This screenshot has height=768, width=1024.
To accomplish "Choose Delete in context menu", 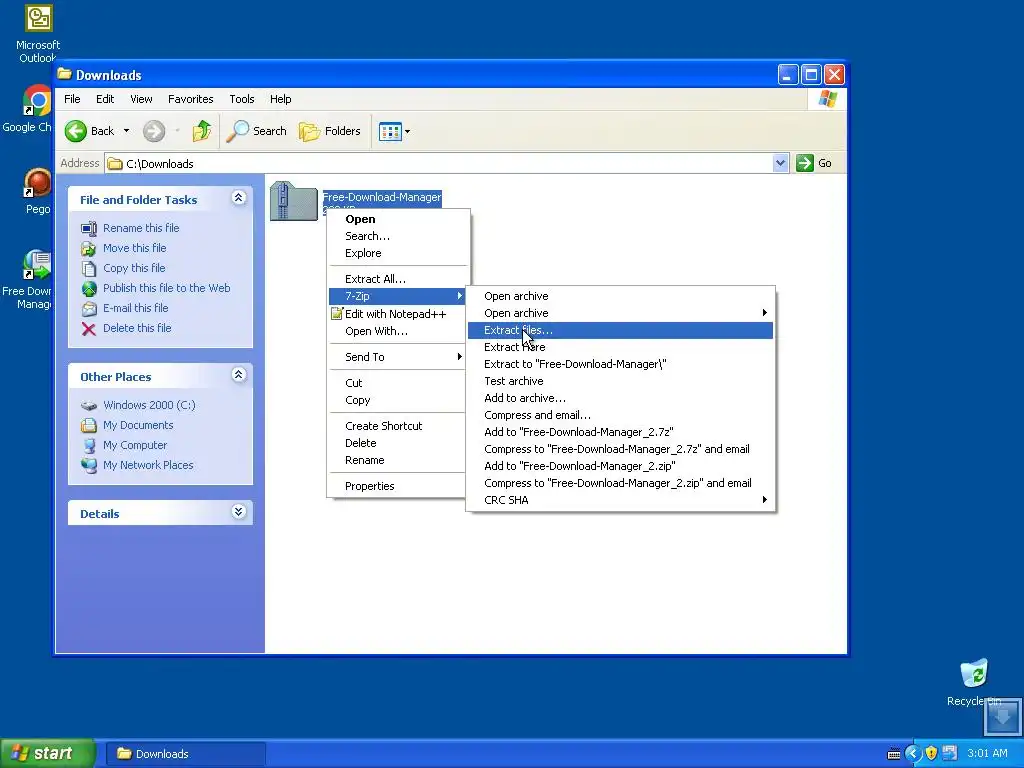I will click(x=397, y=443).
